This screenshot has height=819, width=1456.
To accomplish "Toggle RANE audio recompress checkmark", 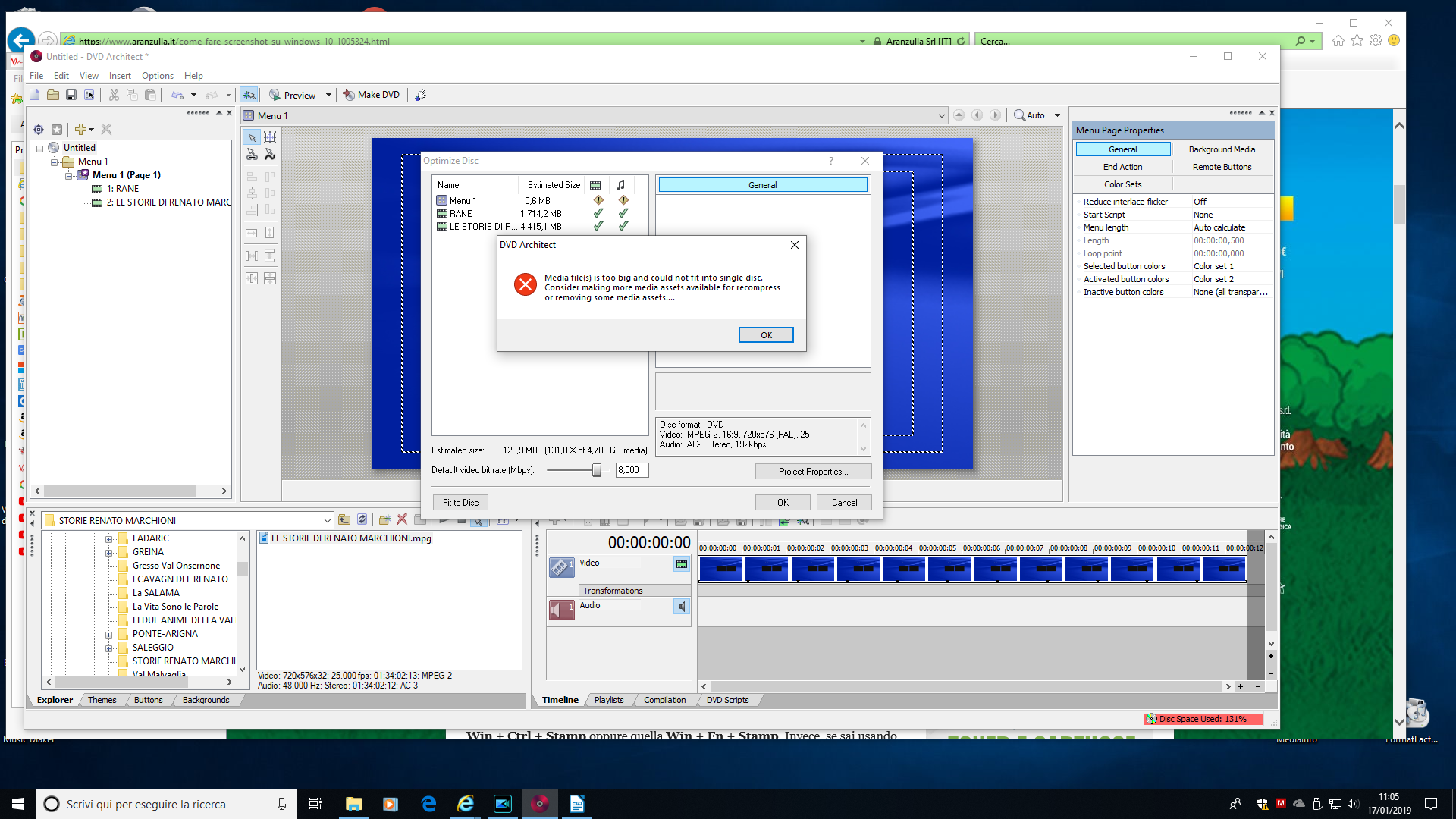I will [x=623, y=214].
